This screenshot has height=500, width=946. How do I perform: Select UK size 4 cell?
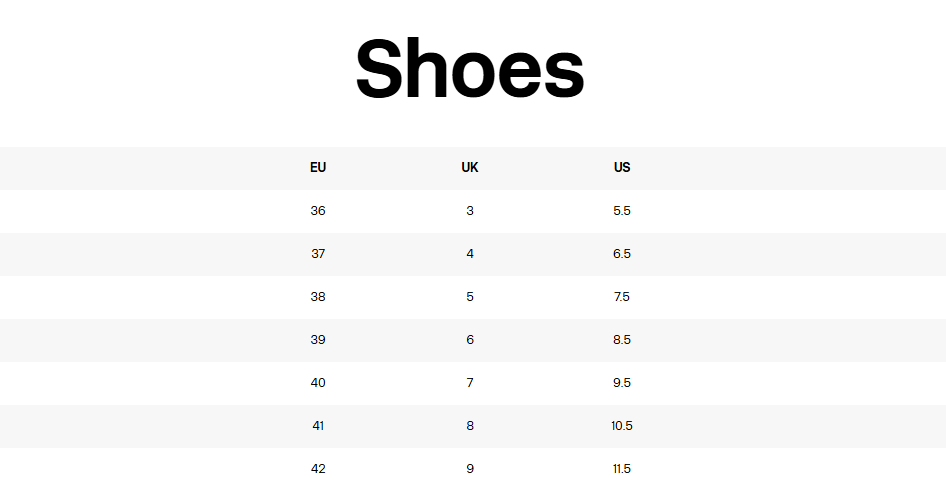(470, 254)
